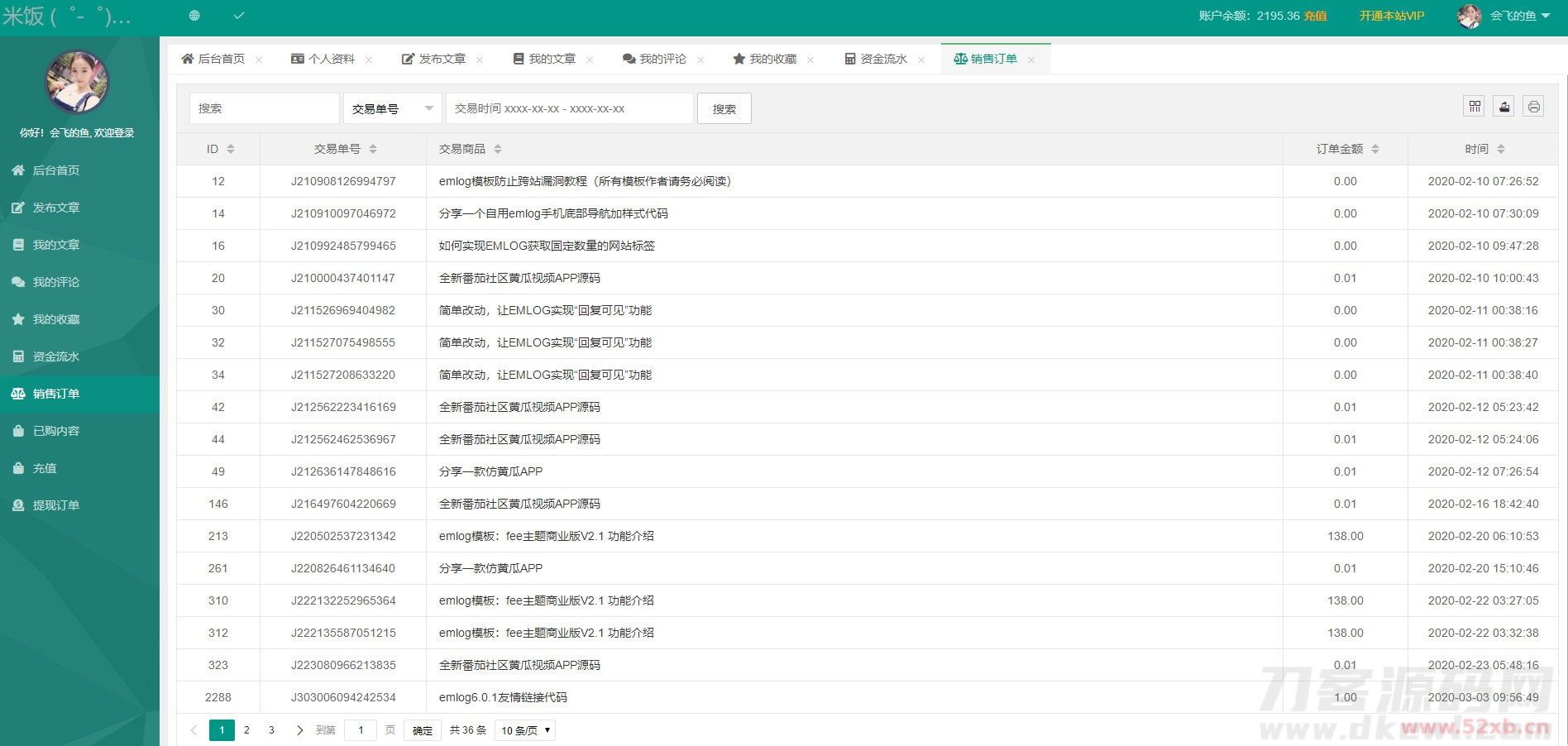Image resolution: width=1568 pixels, height=746 pixels.
Task: Click the checkmark icon in top bar
Action: pos(239,16)
